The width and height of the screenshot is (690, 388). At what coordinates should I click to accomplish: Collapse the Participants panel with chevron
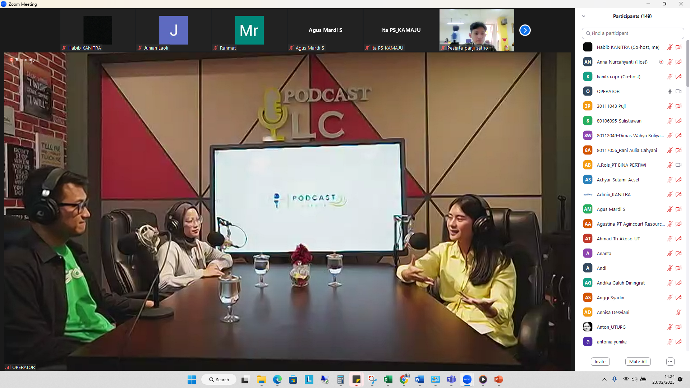pyautogui.click(x=584, y=16)
